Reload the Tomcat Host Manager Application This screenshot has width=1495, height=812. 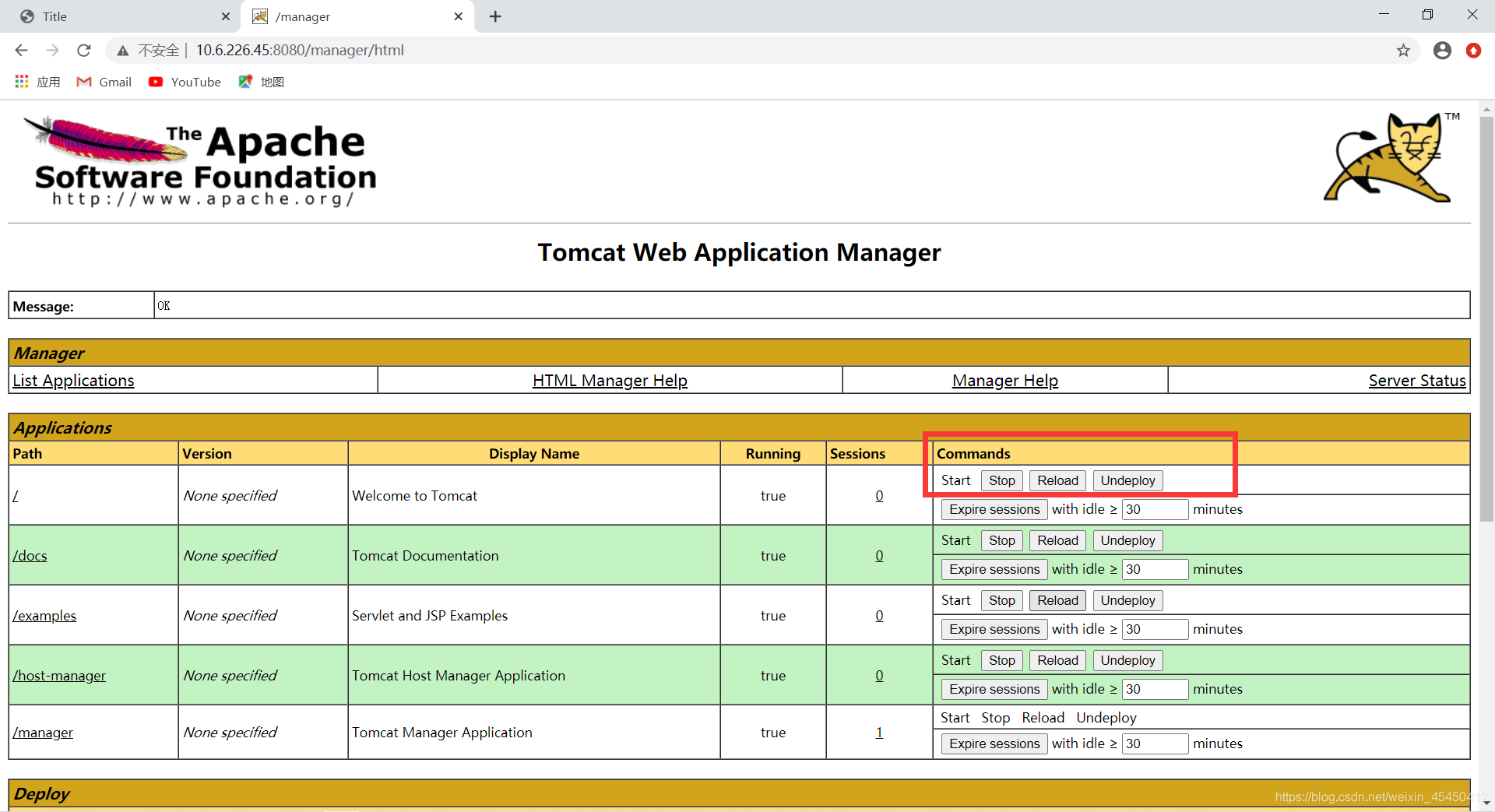(x=1057, y=661)
